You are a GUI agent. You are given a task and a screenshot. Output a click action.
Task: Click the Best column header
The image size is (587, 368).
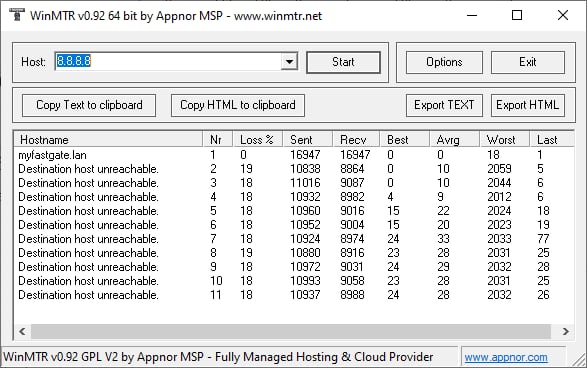pos(404,140)
